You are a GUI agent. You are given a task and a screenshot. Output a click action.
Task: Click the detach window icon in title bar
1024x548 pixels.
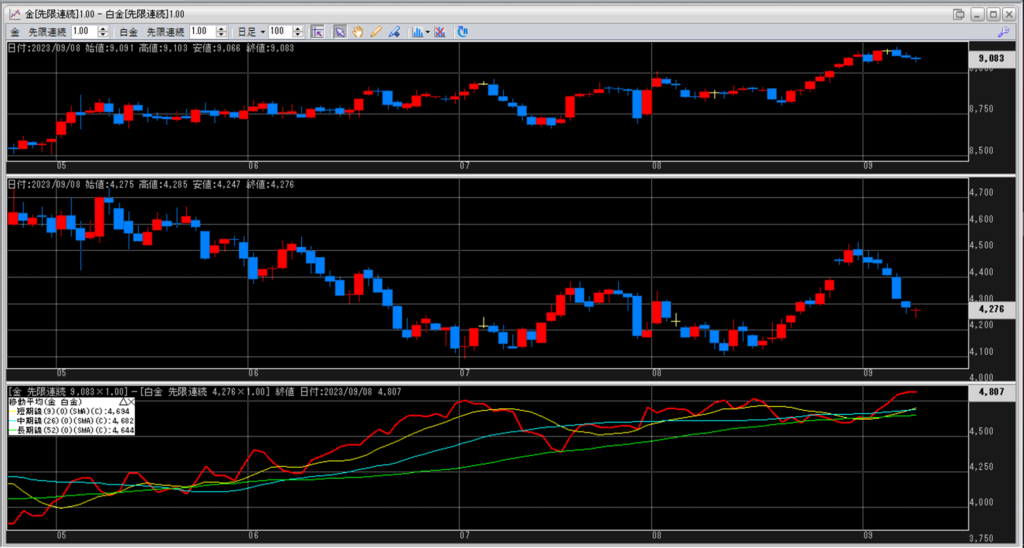pos(958,13)
